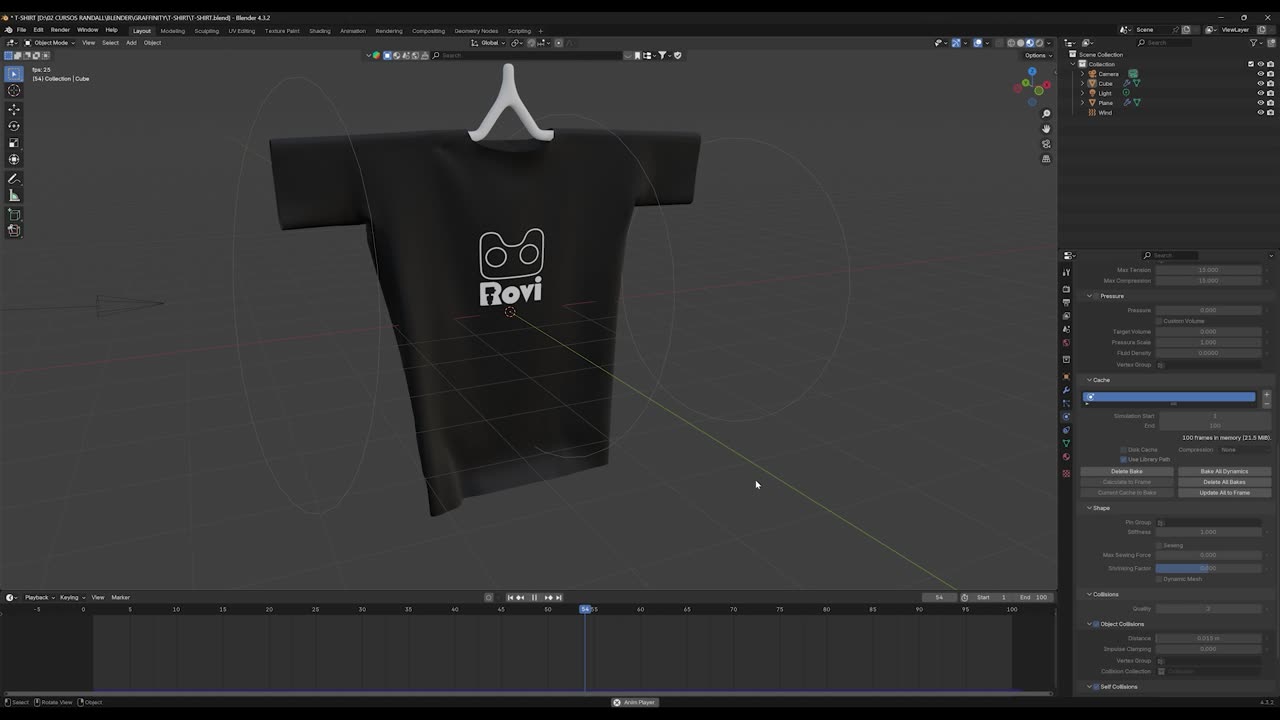This screenshot has height=720, width=1280.
Task: Open the Object Data properties tab icon
Action: [x=1066, y=443]
